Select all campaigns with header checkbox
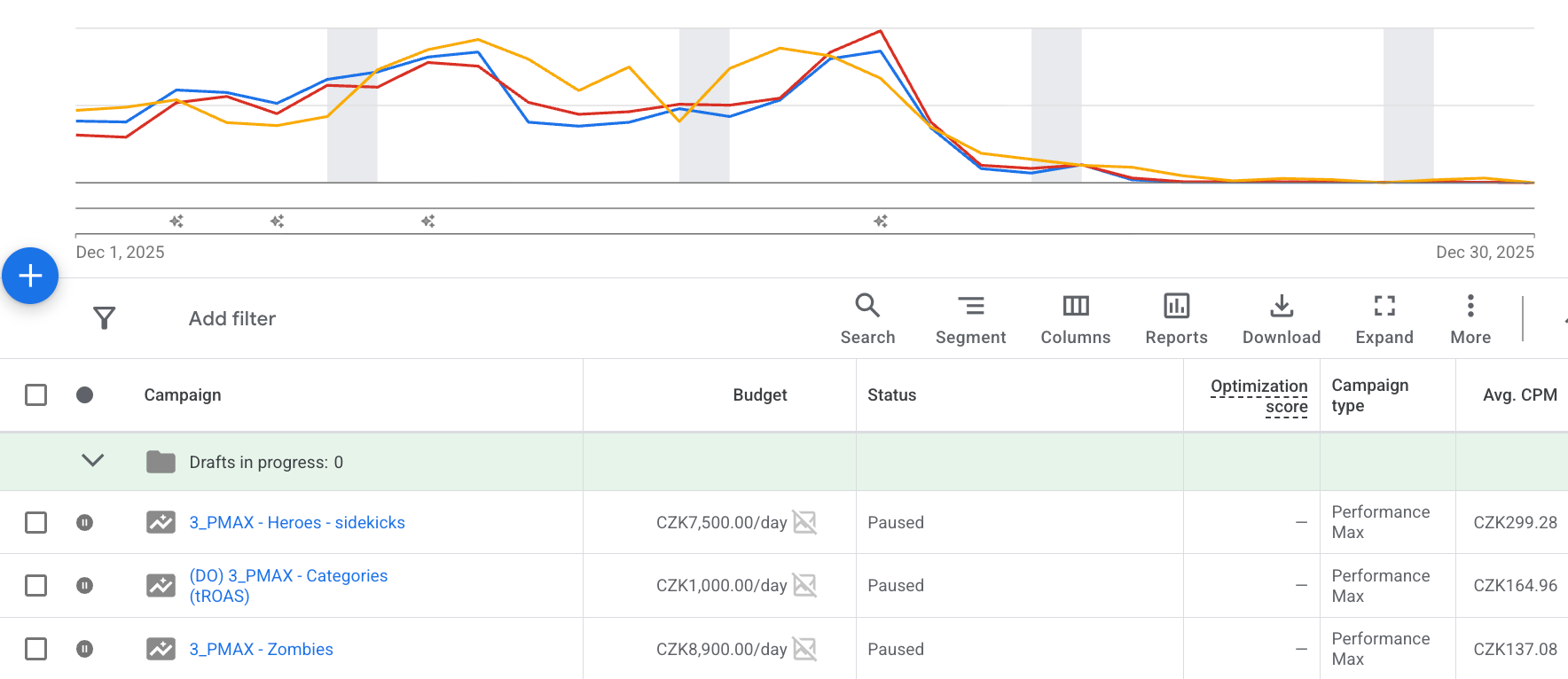The image size is (1568, 679). coord(36,394)
